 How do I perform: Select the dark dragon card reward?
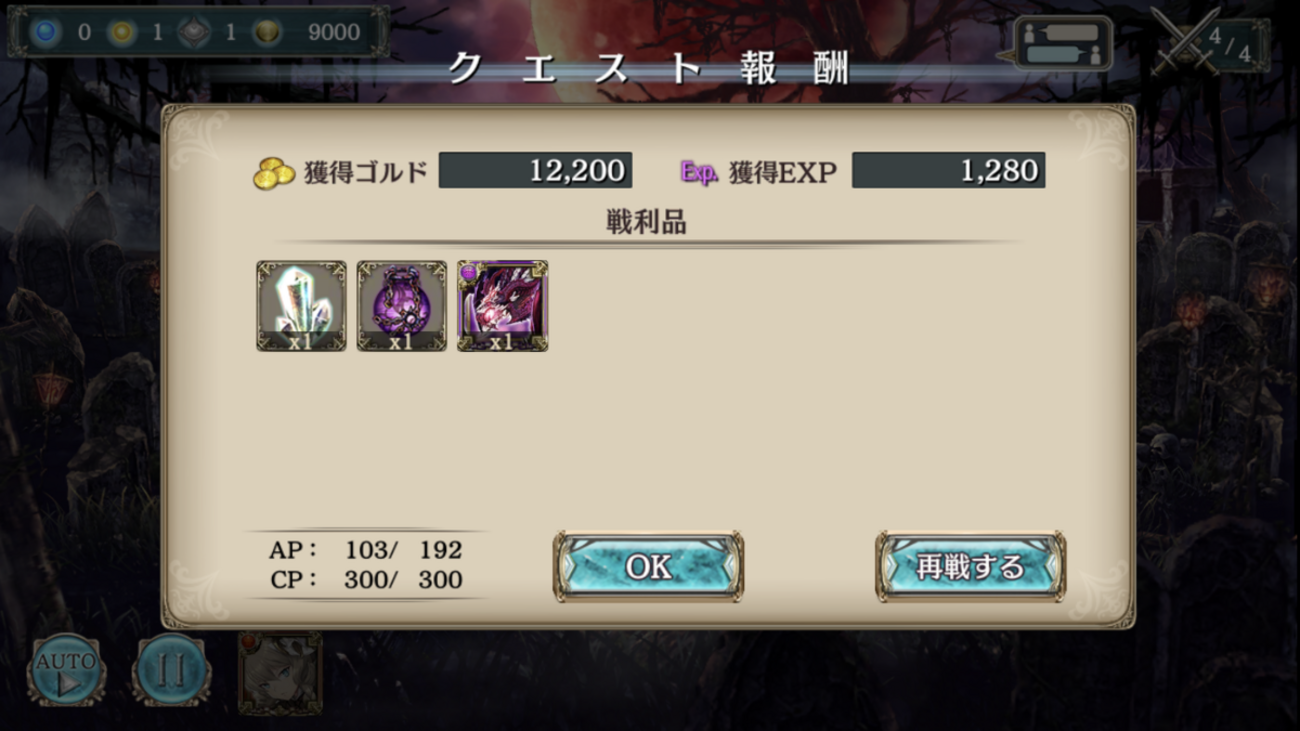[502, 306]
